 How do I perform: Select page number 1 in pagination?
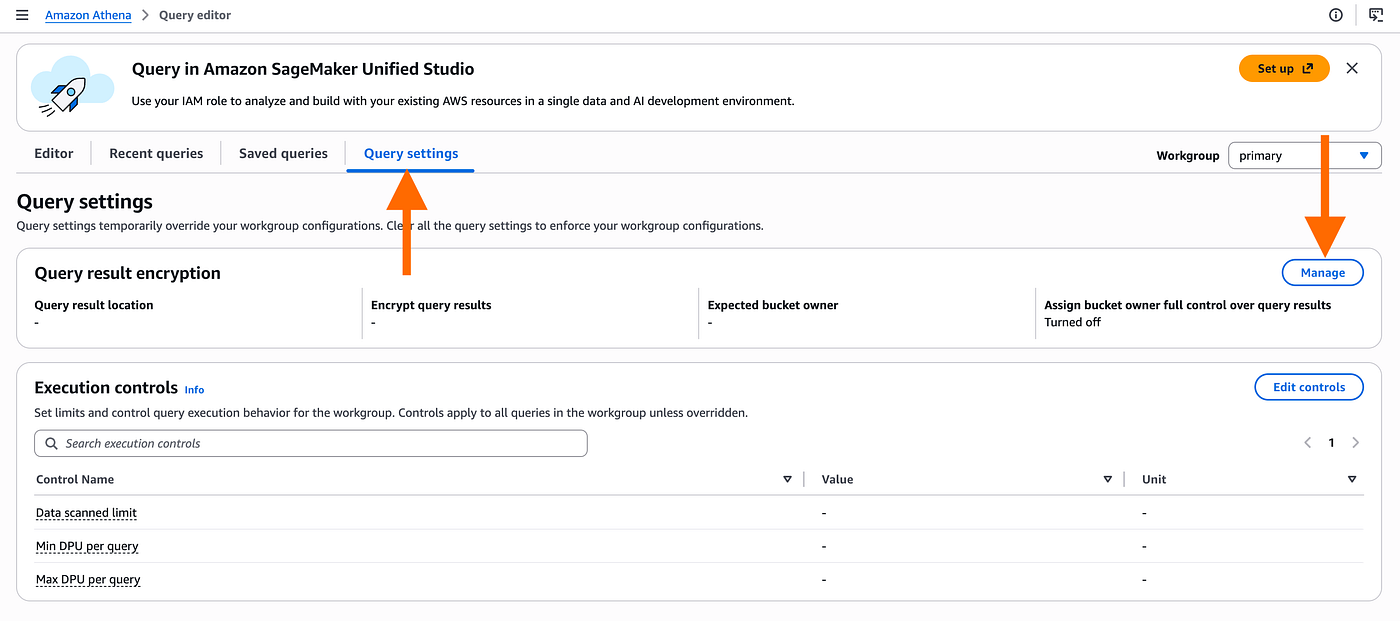pyautogui.click(x=1331, y=442)
